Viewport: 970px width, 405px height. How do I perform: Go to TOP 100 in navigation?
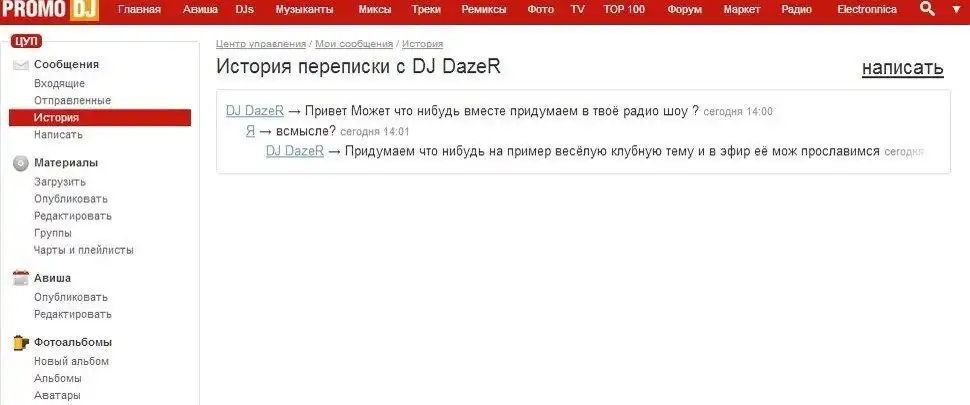pos(624,9)
